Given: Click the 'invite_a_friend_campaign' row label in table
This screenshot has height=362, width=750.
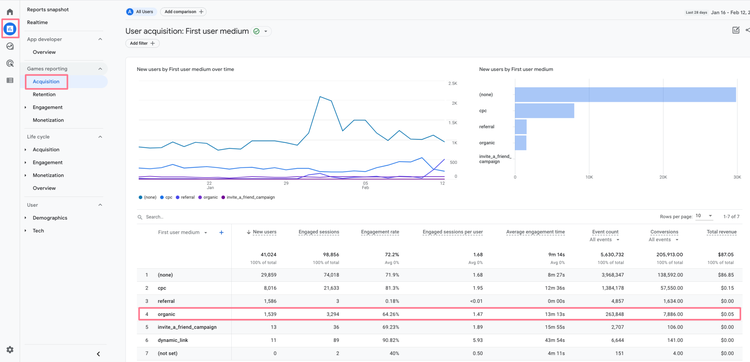Looking at the screenshot, I should tap(187, 328).
